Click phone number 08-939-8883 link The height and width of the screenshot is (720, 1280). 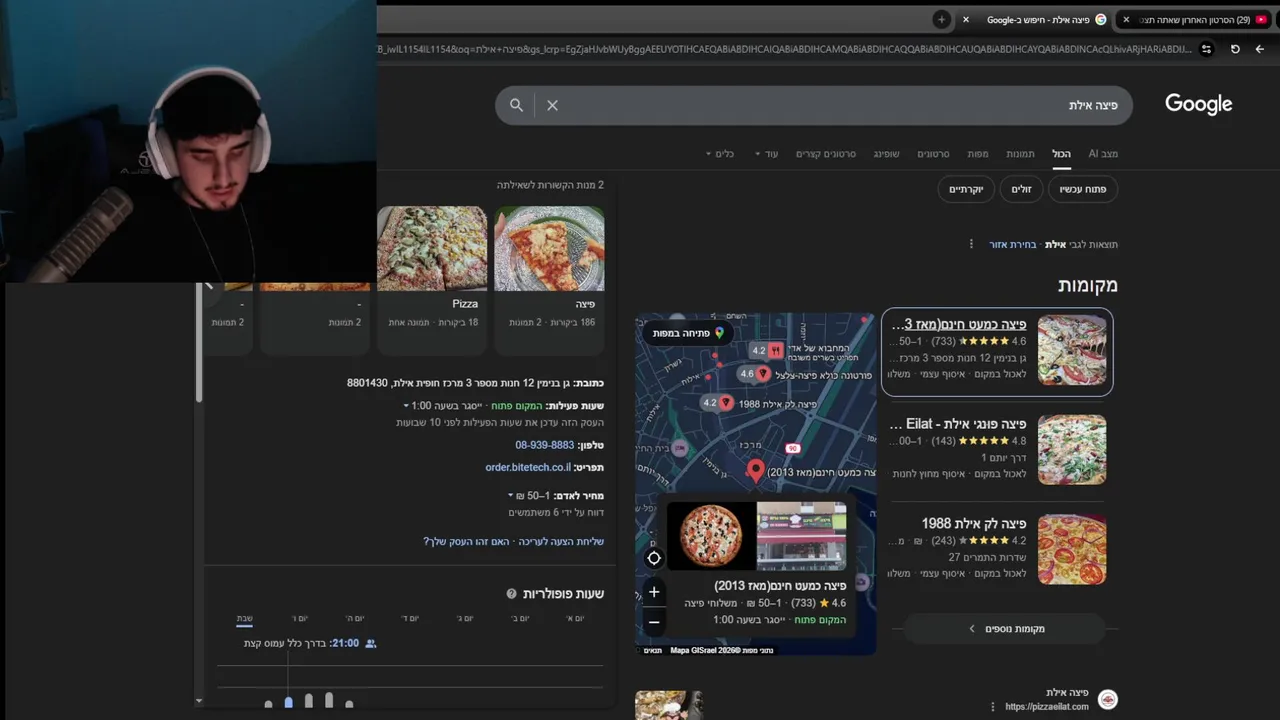tap(545, 445)
